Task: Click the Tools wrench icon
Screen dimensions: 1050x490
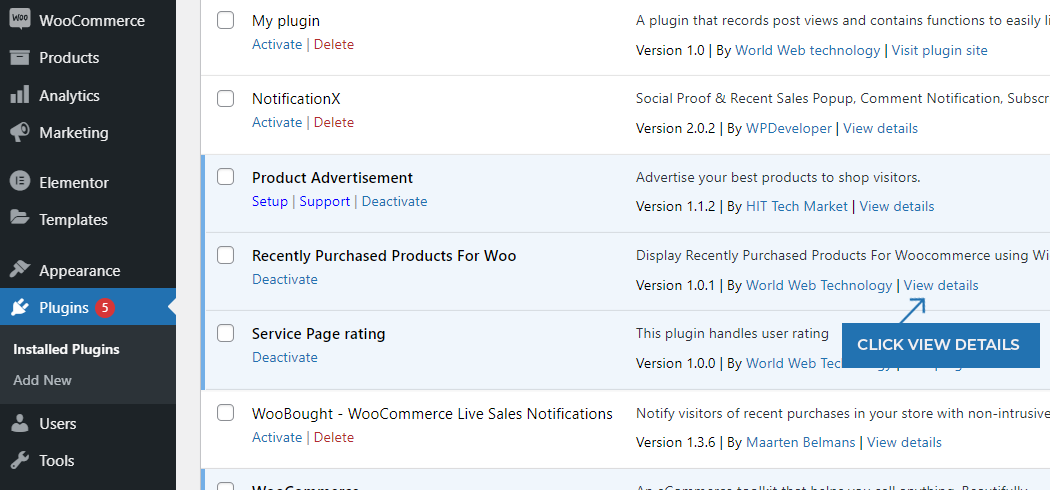Action: click(19, 460)
